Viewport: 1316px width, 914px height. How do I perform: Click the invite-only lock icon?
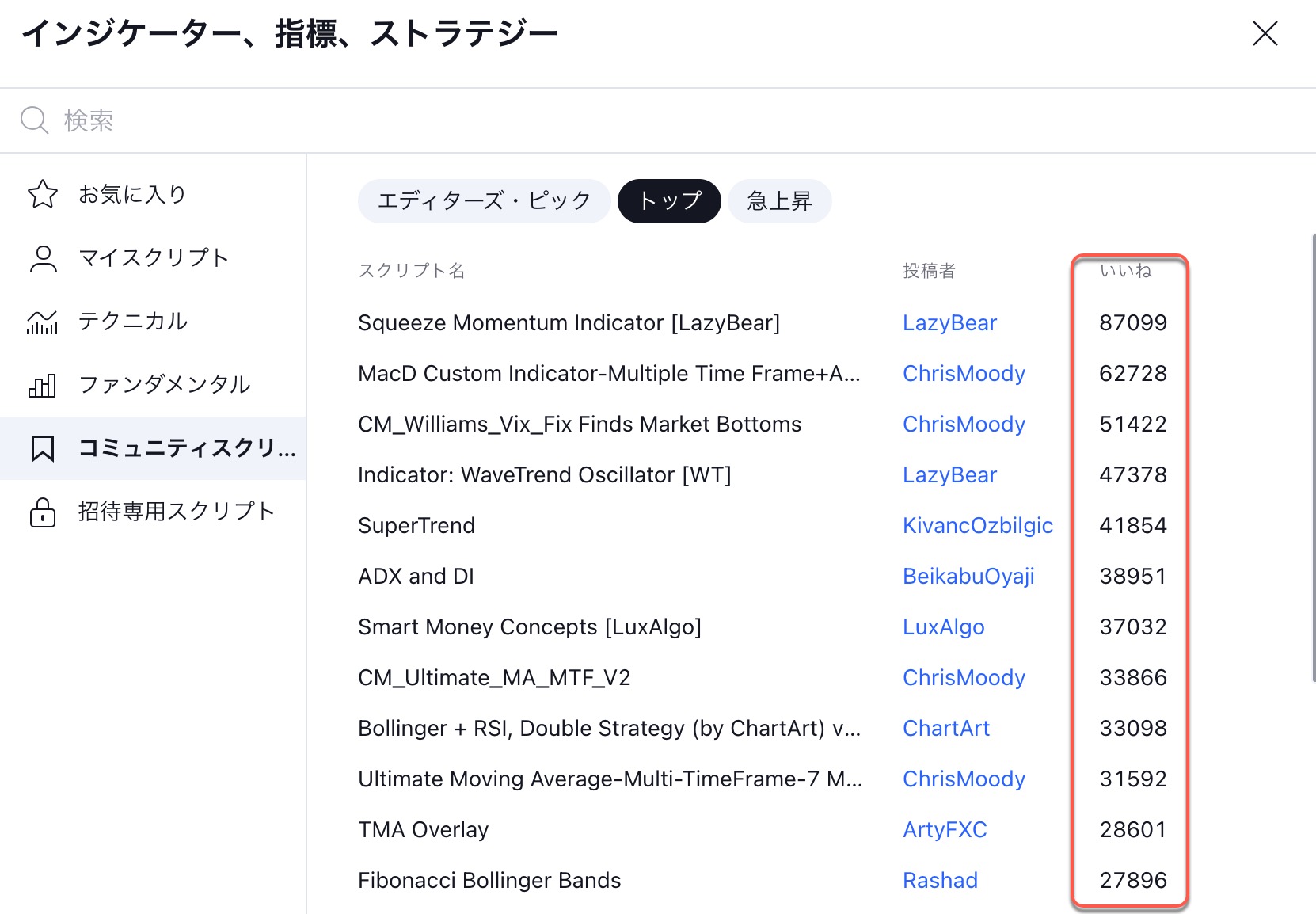(x=43, y=512)
